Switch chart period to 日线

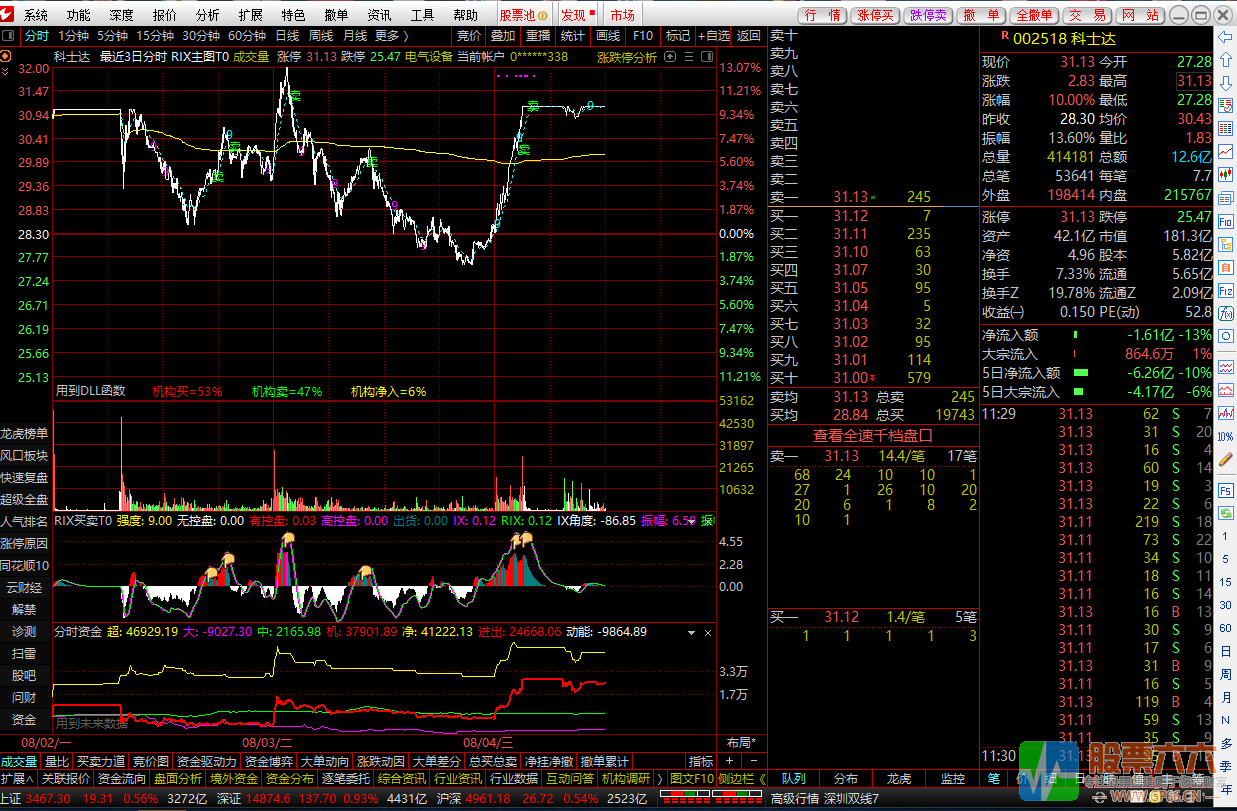pyautogui.click(x=287, y=36)
